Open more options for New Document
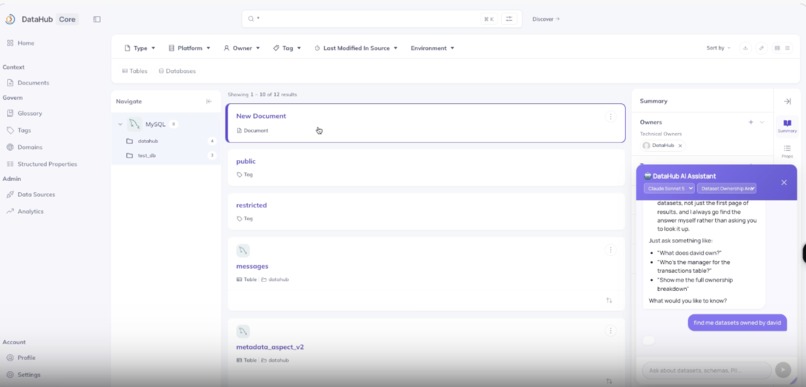The height and width of the screenshot is (387, 806). coord(610,117)
